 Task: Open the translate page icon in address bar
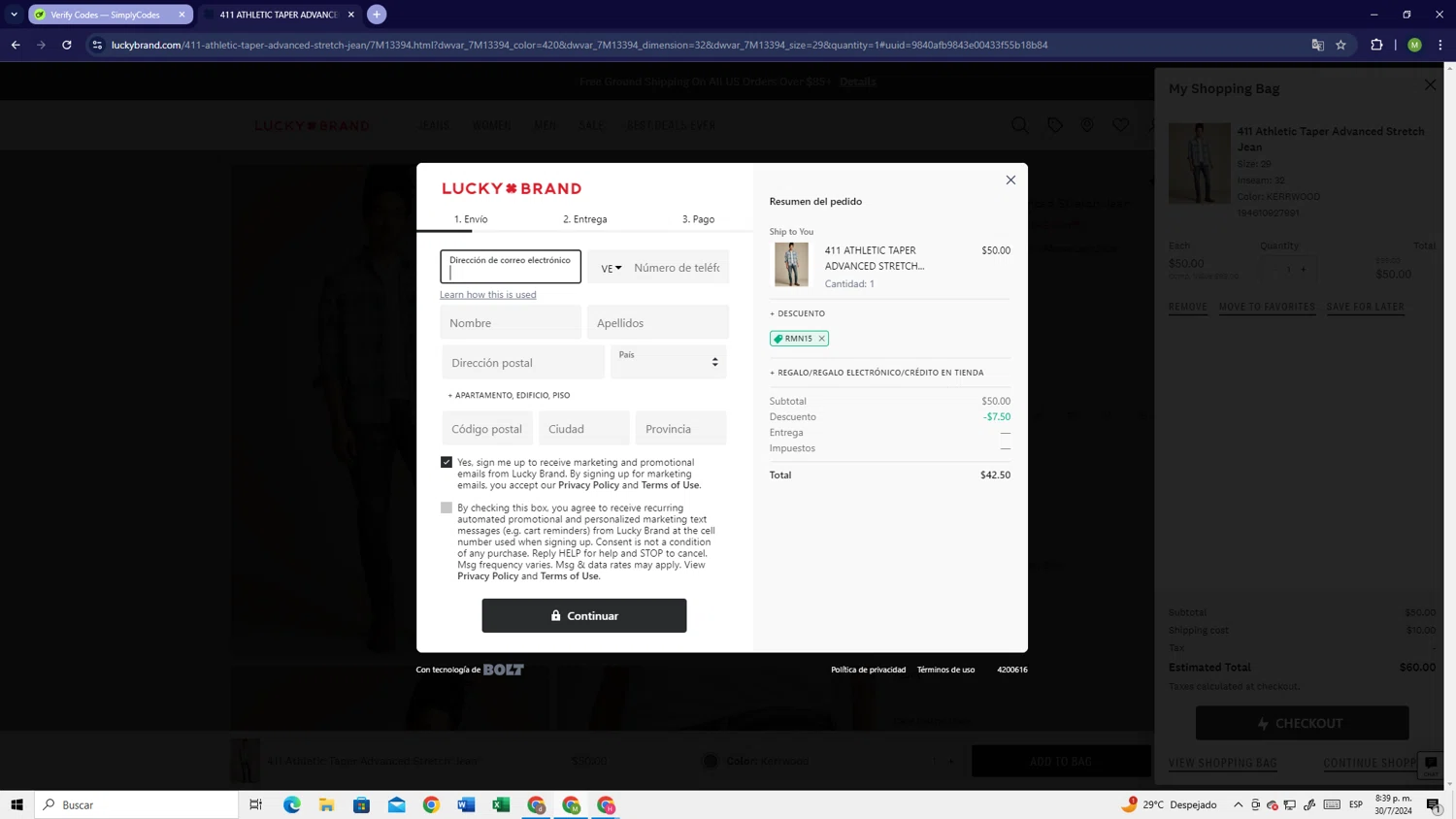tap(1317, 45)
